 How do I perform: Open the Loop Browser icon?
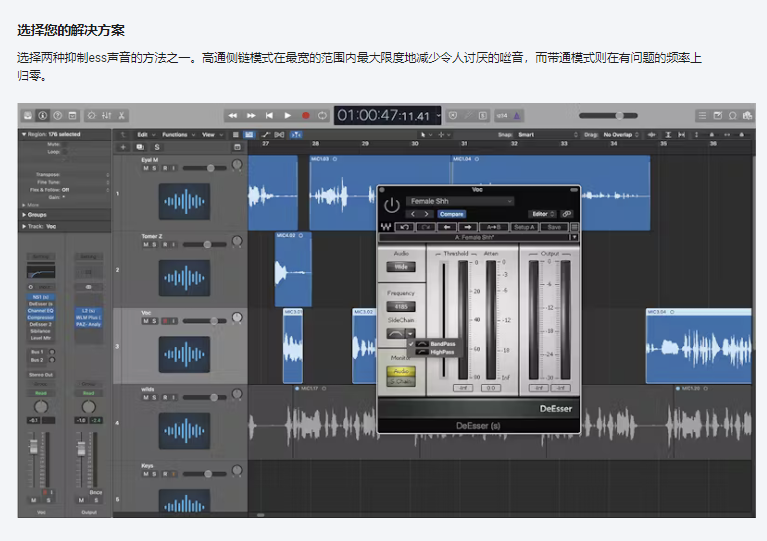[x=733, y=115]
